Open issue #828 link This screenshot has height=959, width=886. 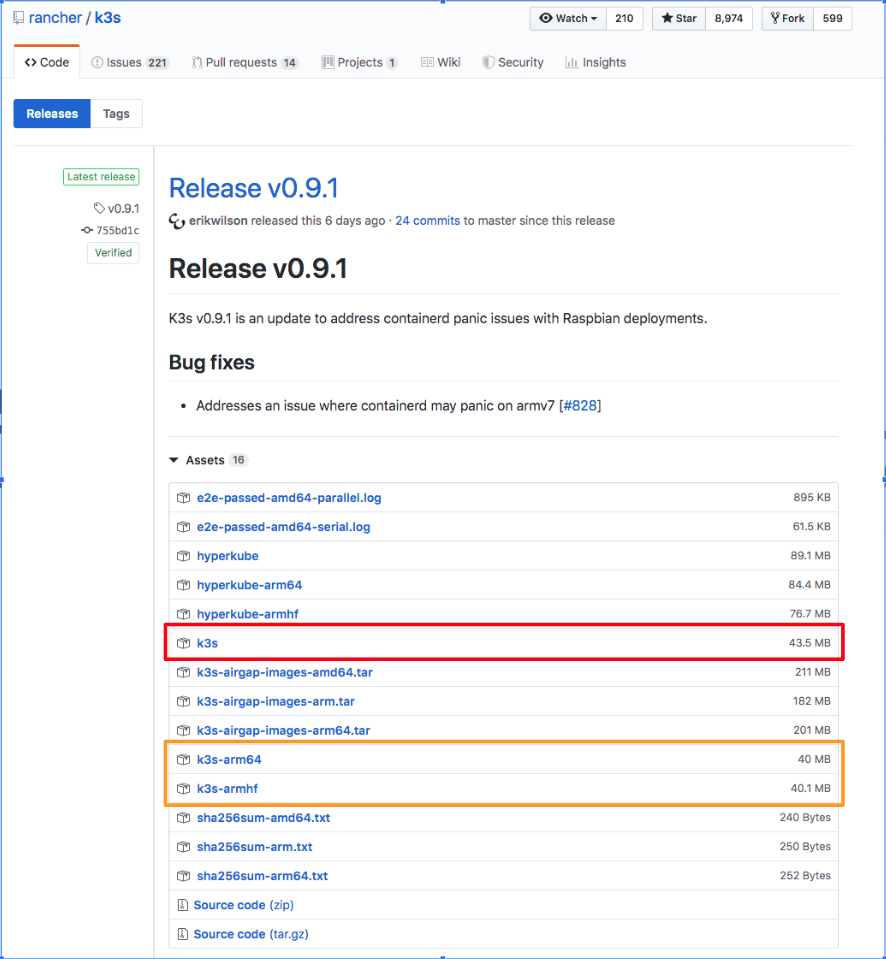pos(580,405)
